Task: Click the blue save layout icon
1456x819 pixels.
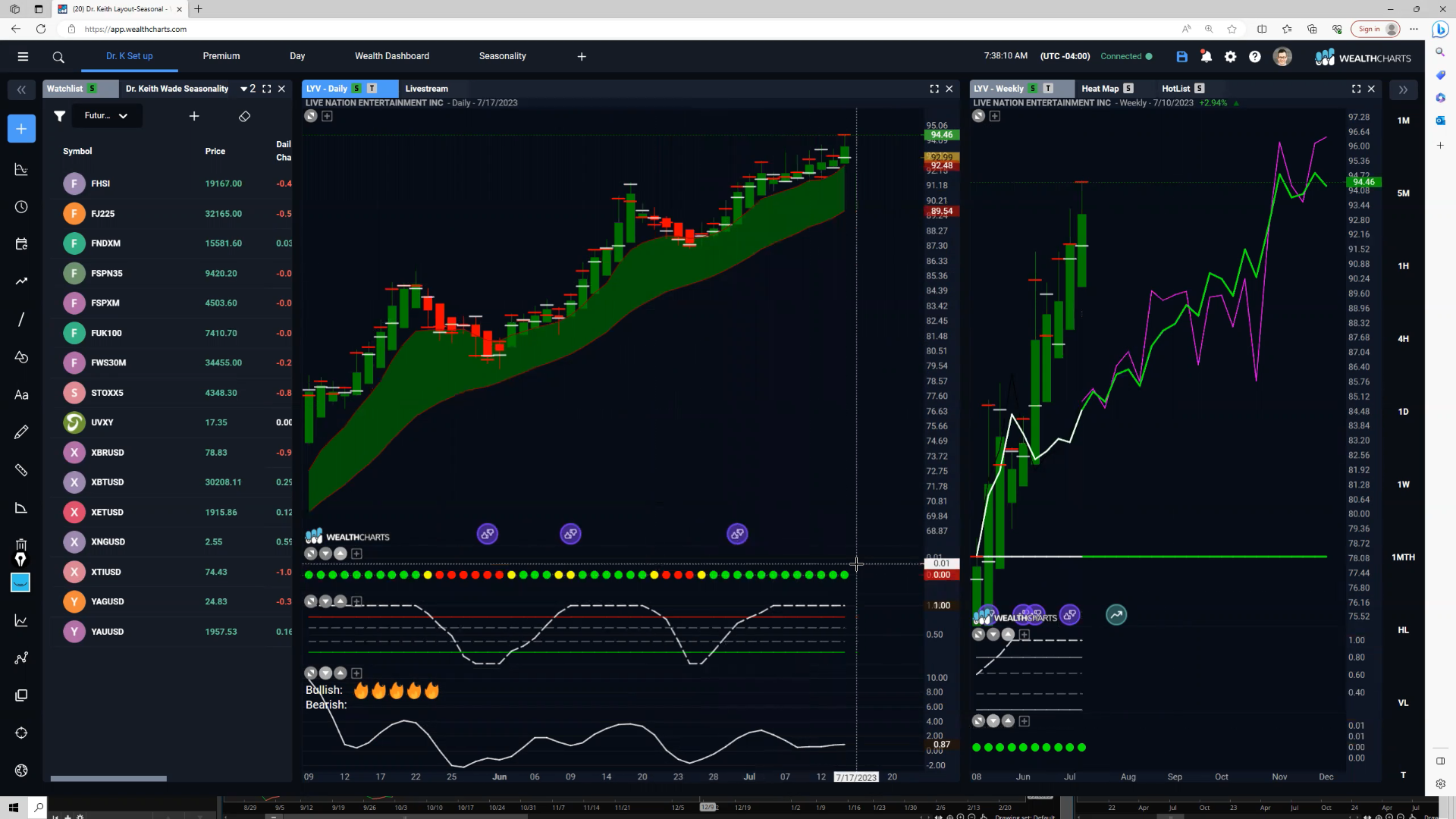Action: [1181, 57]
